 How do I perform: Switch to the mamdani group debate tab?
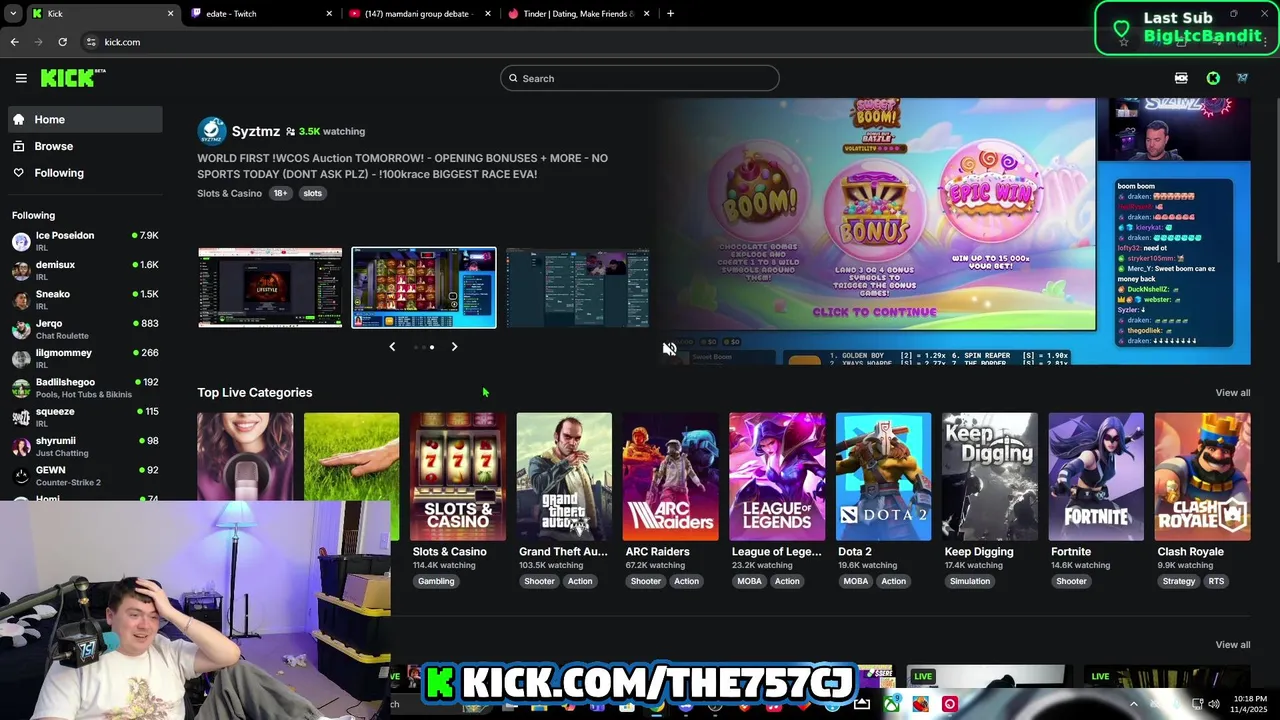tap(420, 14)
